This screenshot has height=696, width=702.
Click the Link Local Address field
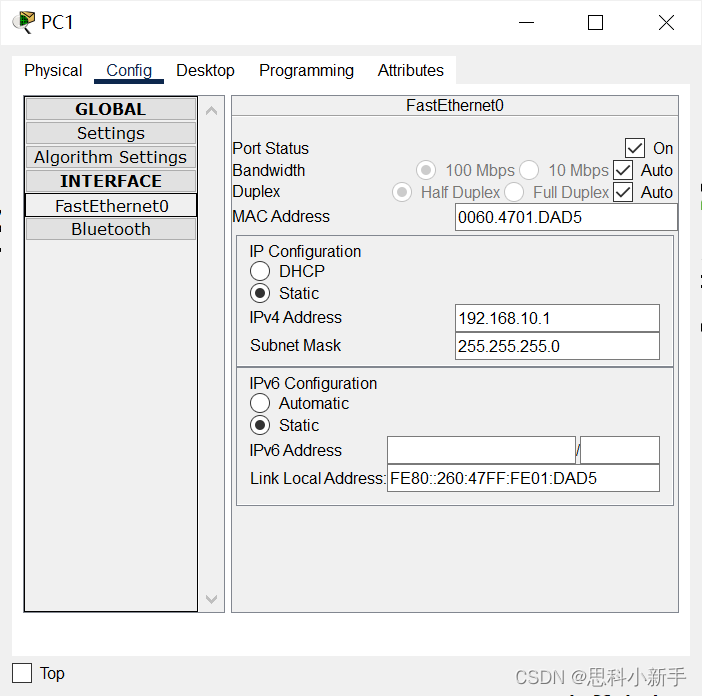523,478
